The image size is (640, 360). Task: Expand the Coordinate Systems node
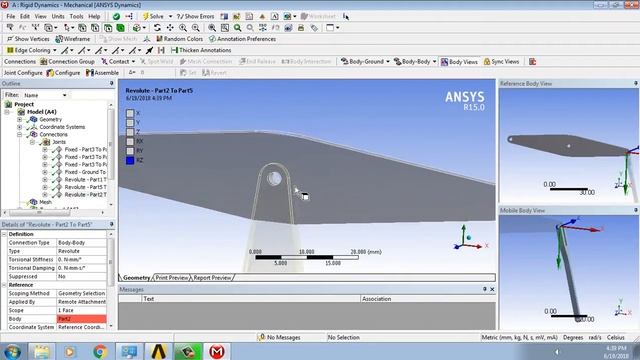[19, 127]
